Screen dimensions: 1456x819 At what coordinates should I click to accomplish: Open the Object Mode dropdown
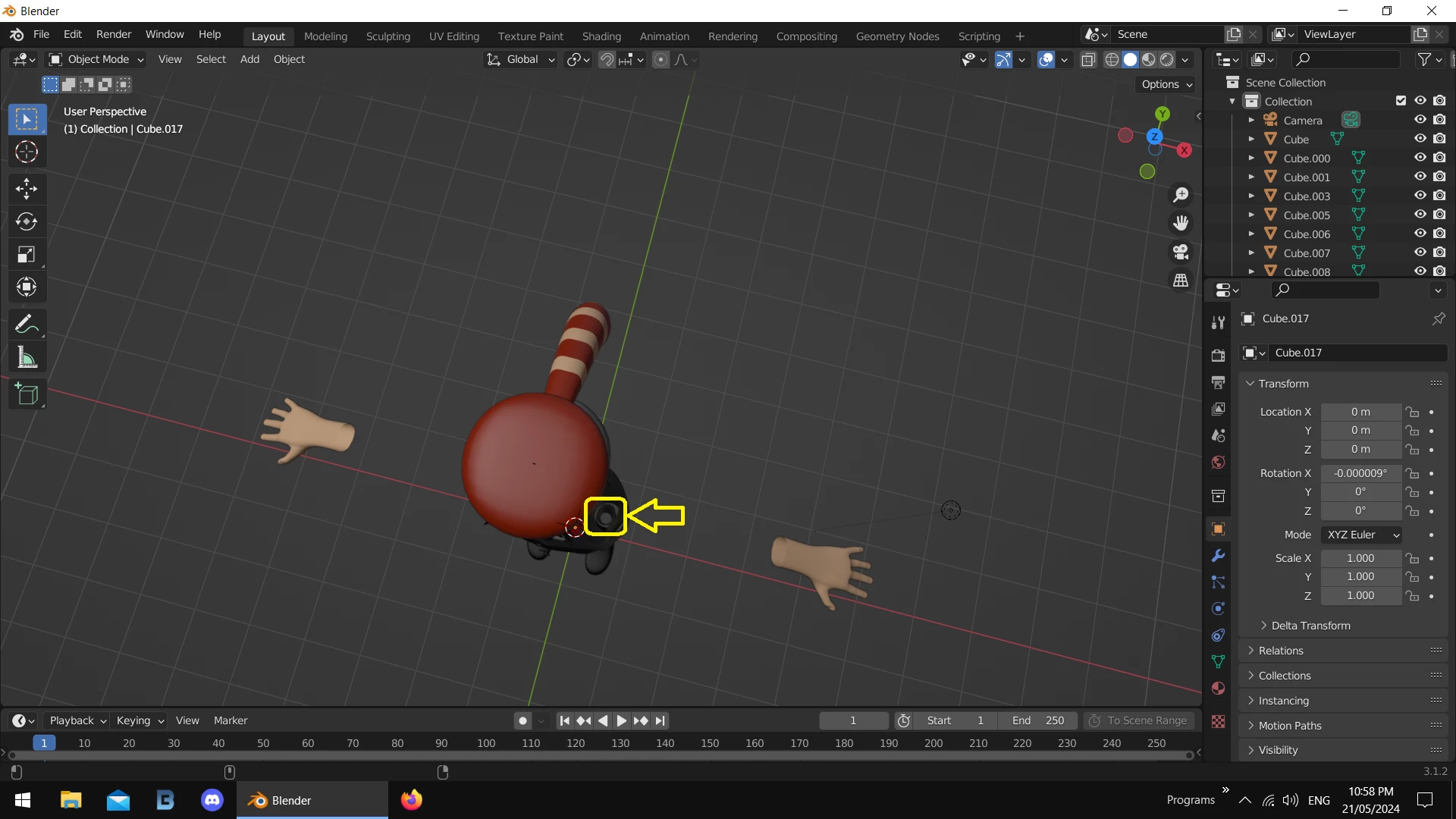click(96, 59)
